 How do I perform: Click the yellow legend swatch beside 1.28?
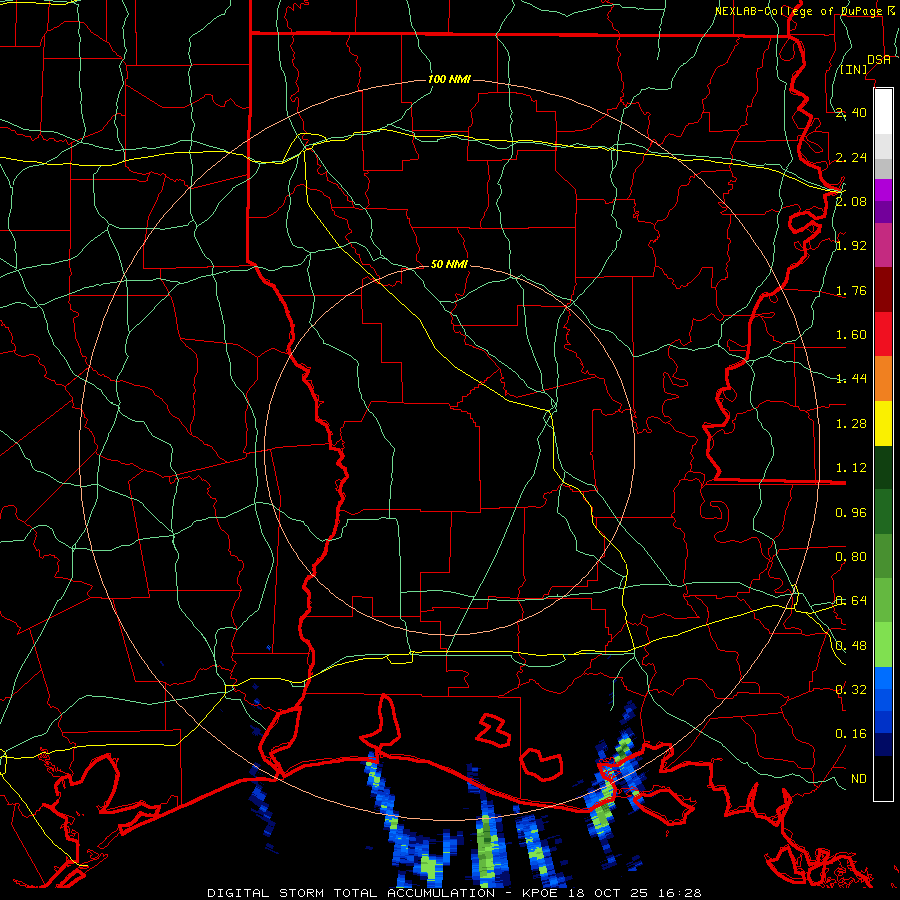pyautogui.click(x=883, y=424)
